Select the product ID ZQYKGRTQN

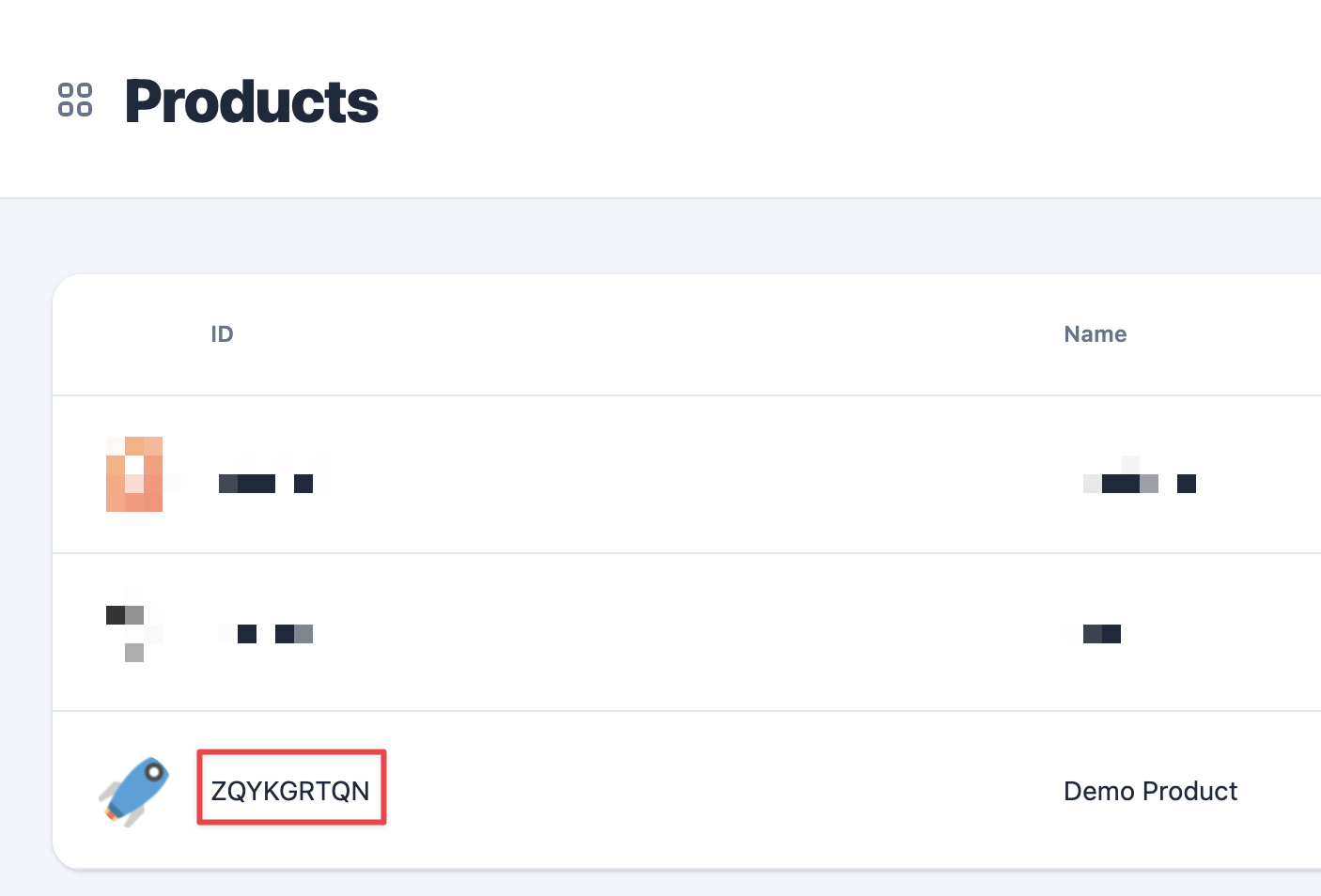coord(290,791)
